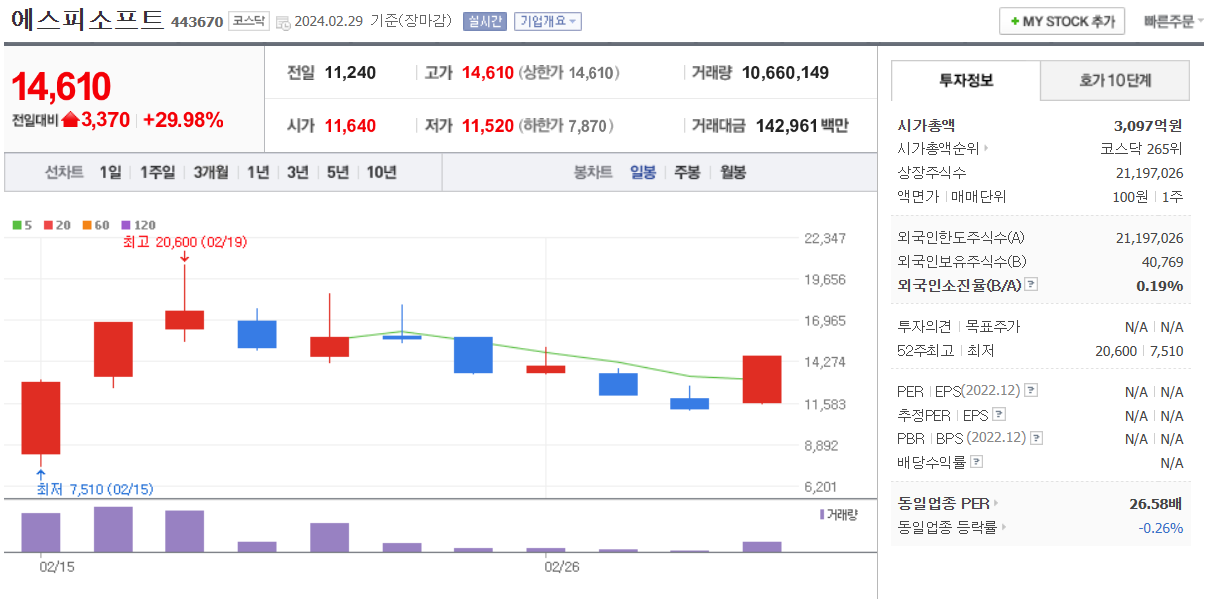This screenshot has width=1208, height=599.
Task: Click the 시가총액 value 3,097억원
Action: coord(1148,125)
